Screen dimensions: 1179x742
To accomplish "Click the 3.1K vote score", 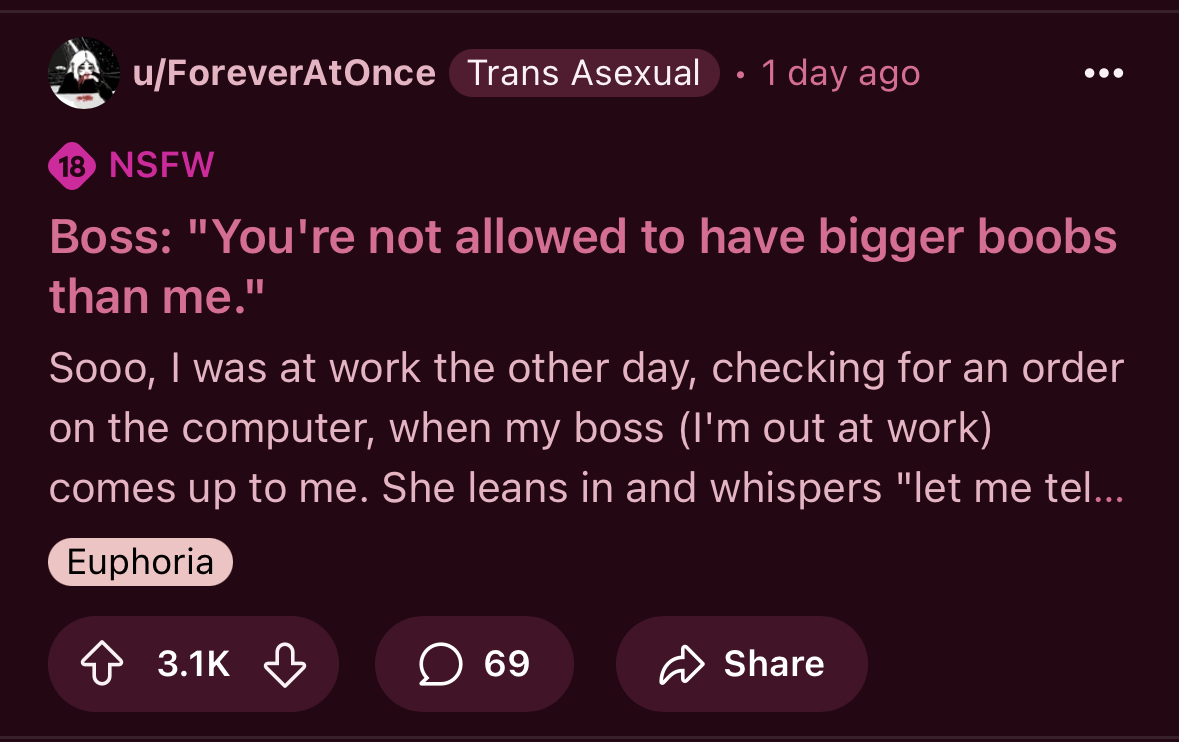I will tap(193, 663).
